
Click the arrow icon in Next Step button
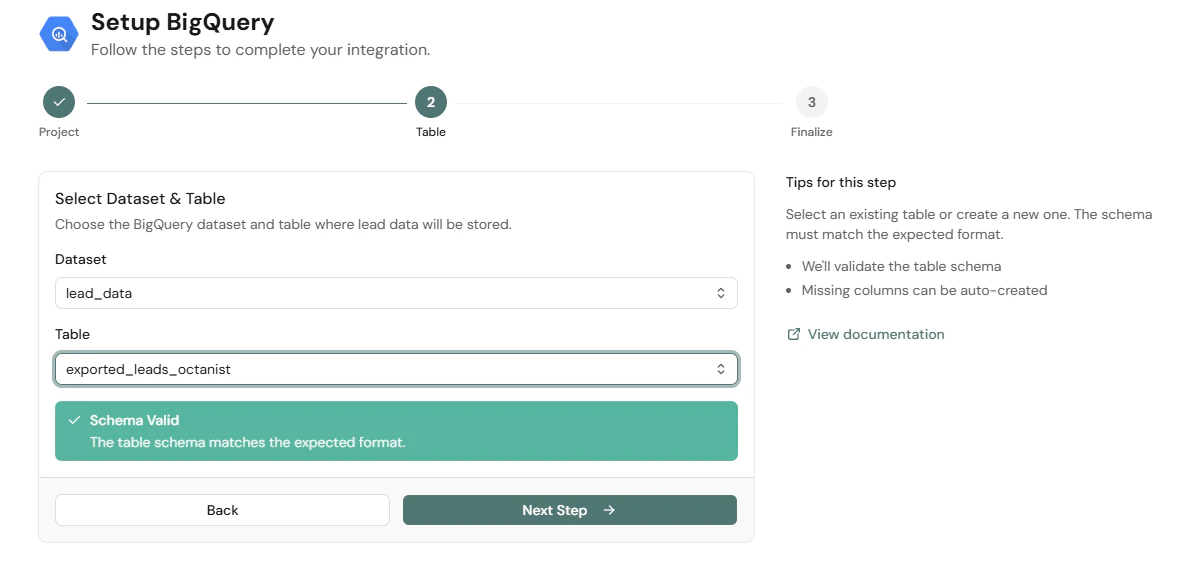tap(608, 510)
